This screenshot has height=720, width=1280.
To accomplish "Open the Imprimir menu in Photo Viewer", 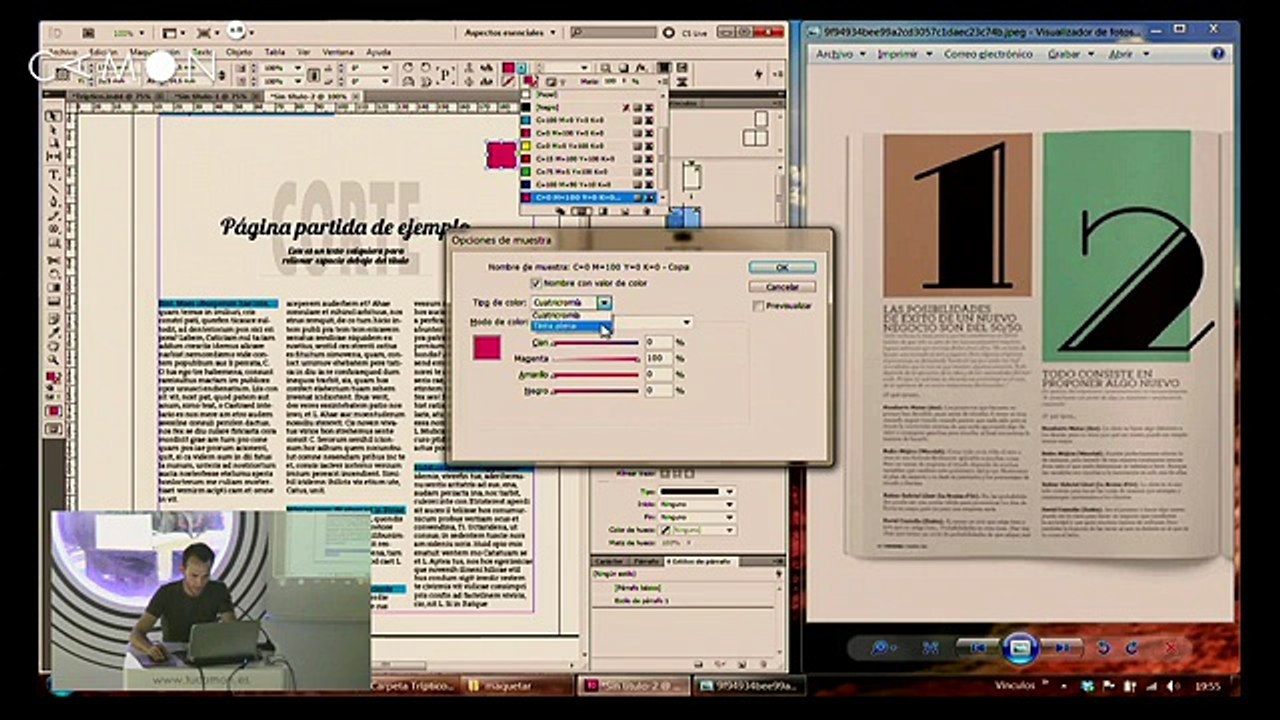I will pos(904,54).
